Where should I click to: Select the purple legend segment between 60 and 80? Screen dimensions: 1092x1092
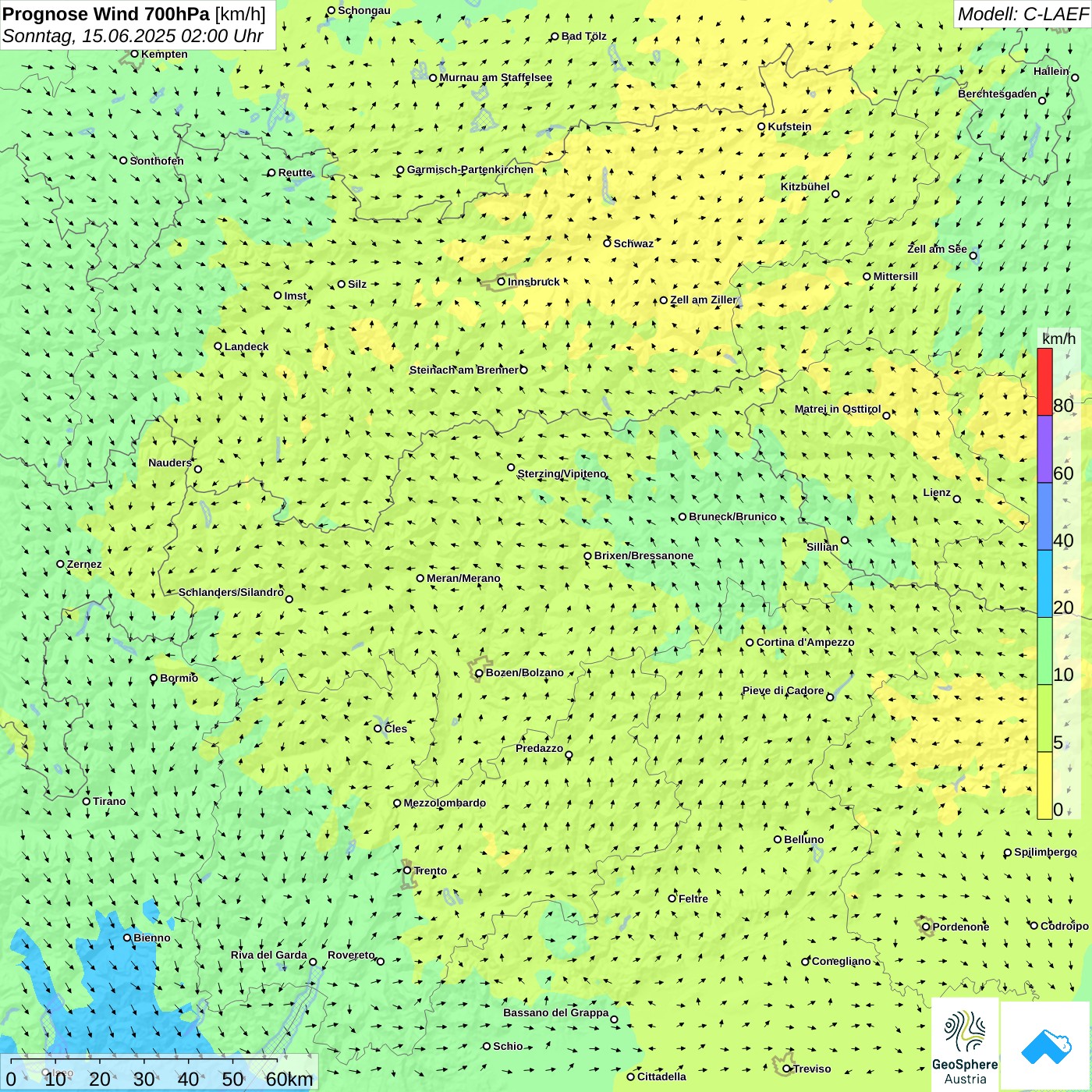coord(1044,449)
